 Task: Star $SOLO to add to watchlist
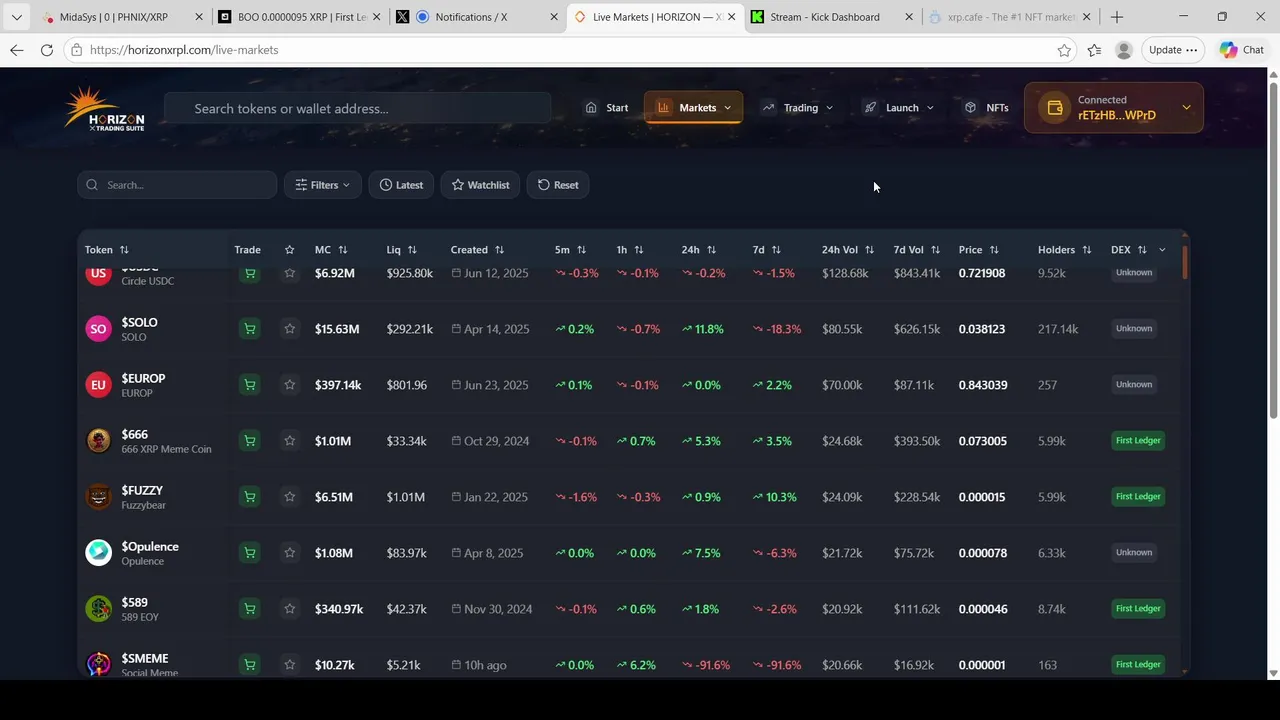click(289, 329)
